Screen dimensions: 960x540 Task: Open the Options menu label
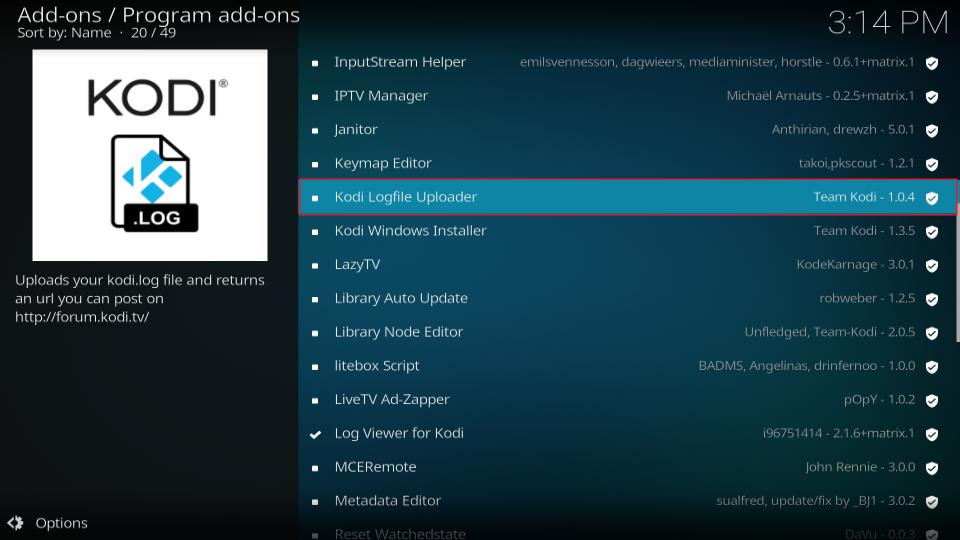[x=61, y=523]
